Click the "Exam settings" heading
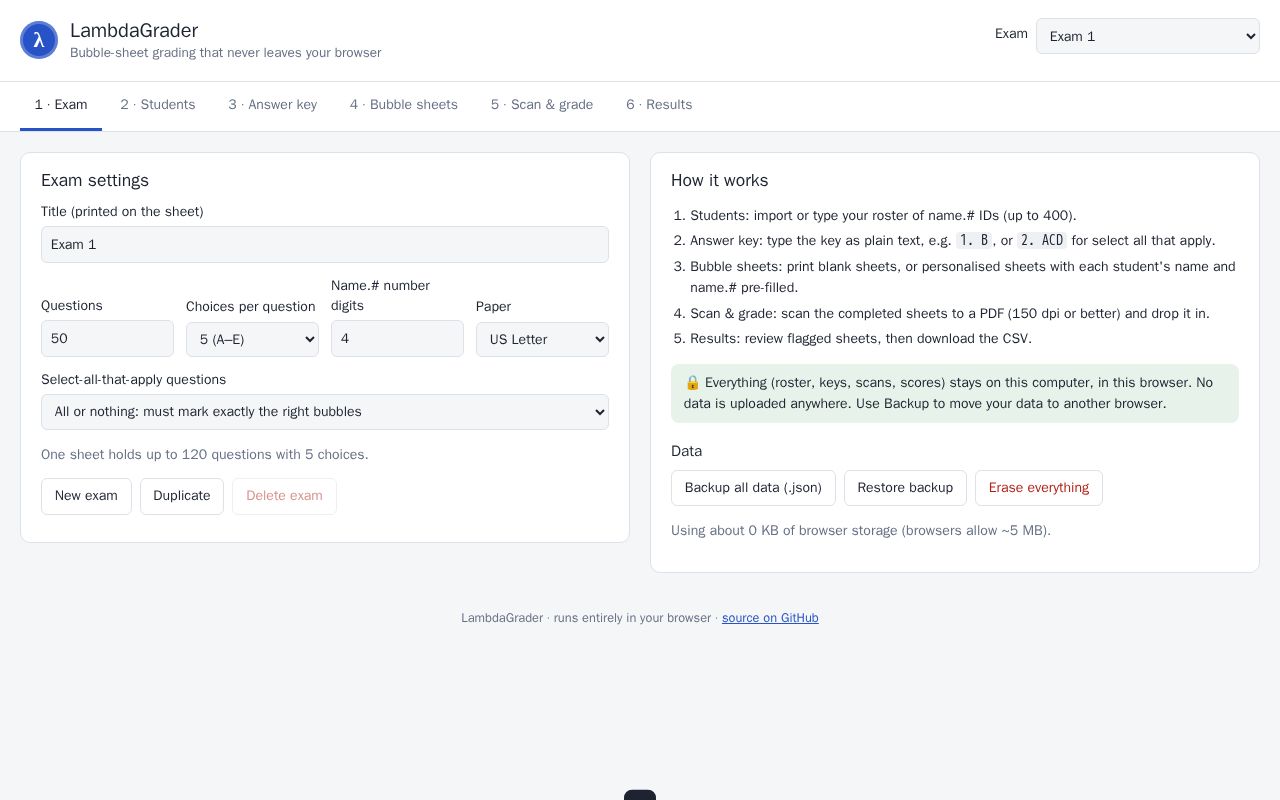This screenshot has width=1280, height=800. [x=95, y=181]
